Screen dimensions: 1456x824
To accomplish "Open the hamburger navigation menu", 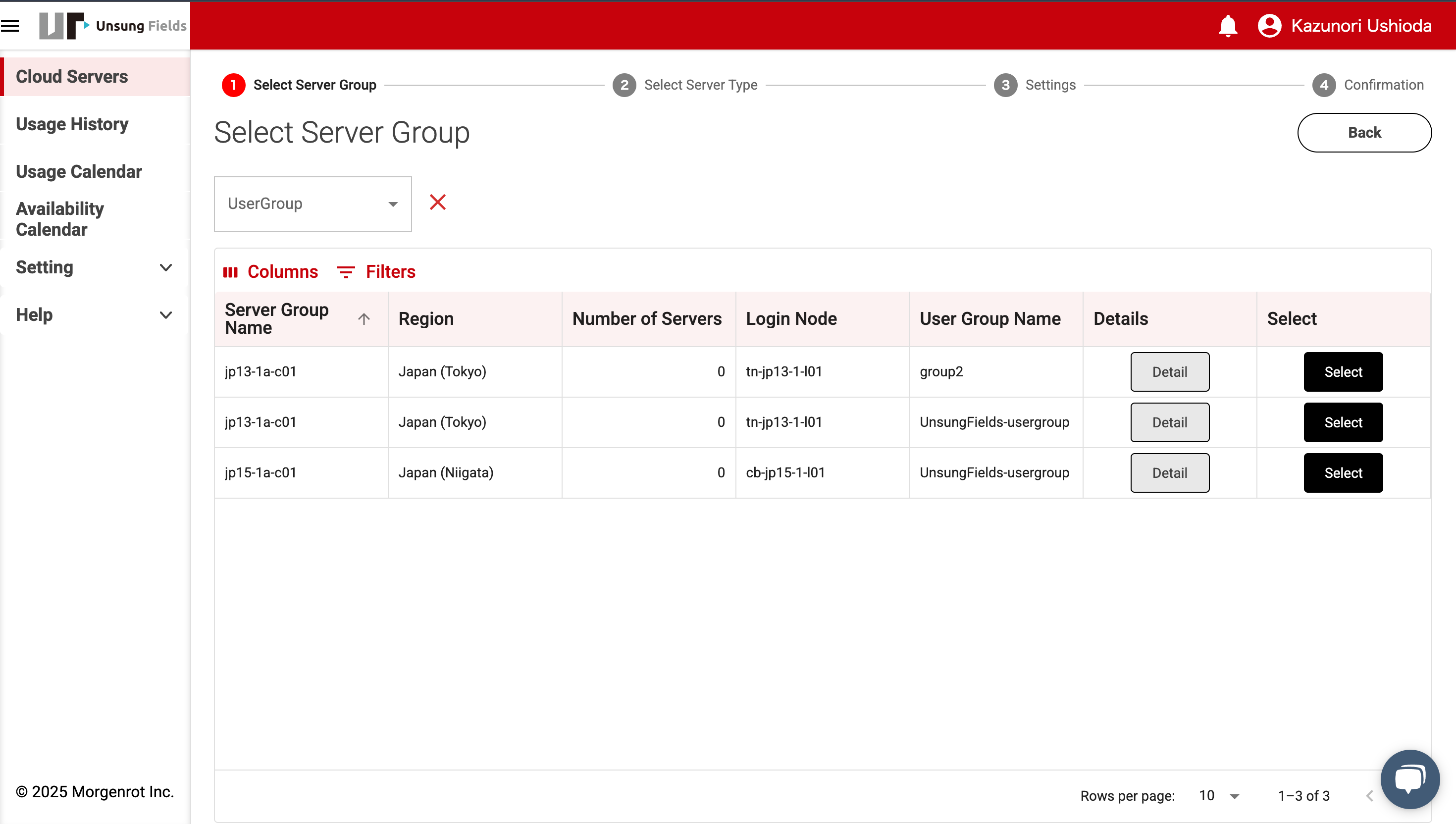I will pyautogui.click(x=10, y=25).
